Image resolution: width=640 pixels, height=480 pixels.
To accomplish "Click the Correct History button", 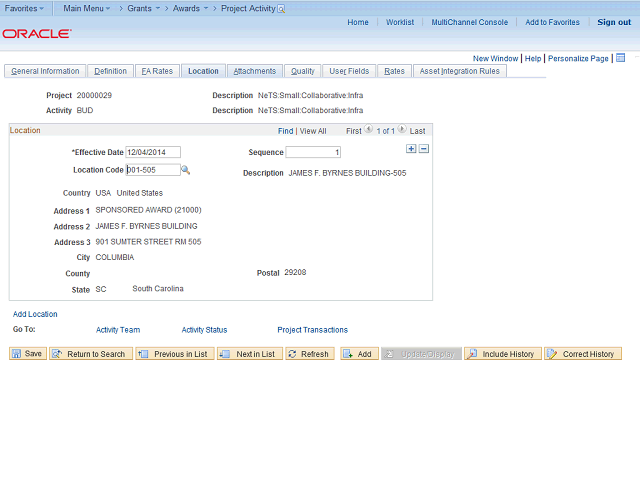I will (x=583, y=353).
